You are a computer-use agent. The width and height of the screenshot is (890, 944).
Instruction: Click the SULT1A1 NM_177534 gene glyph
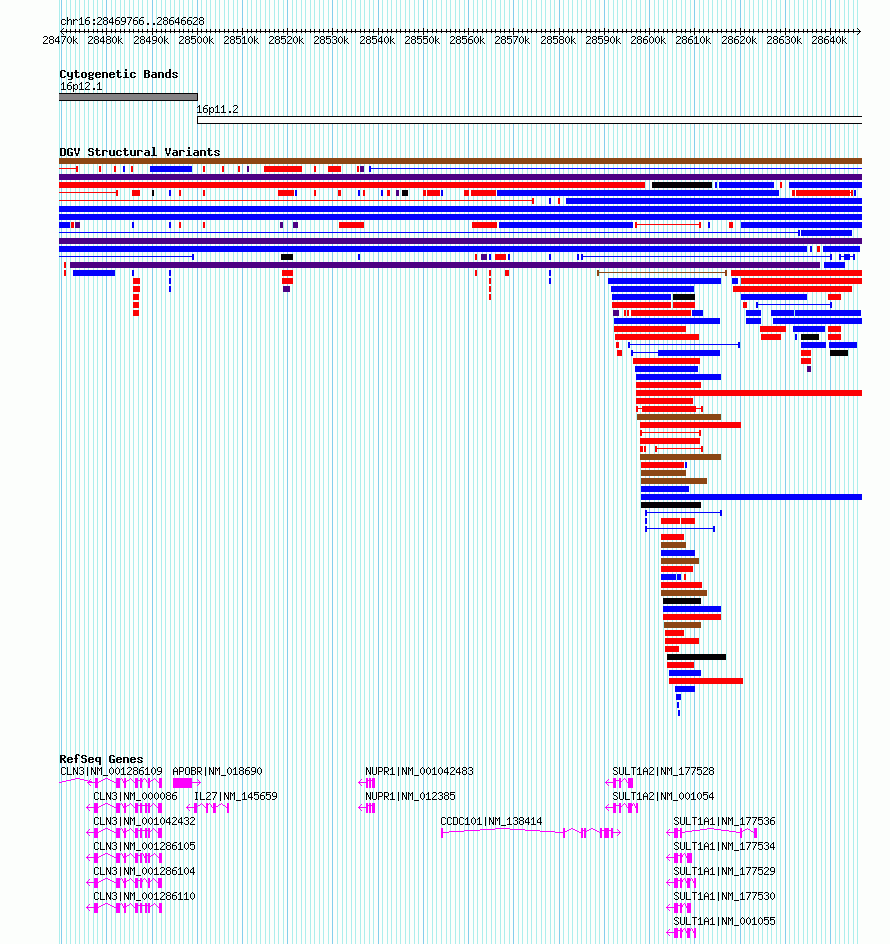pos(679,858)
